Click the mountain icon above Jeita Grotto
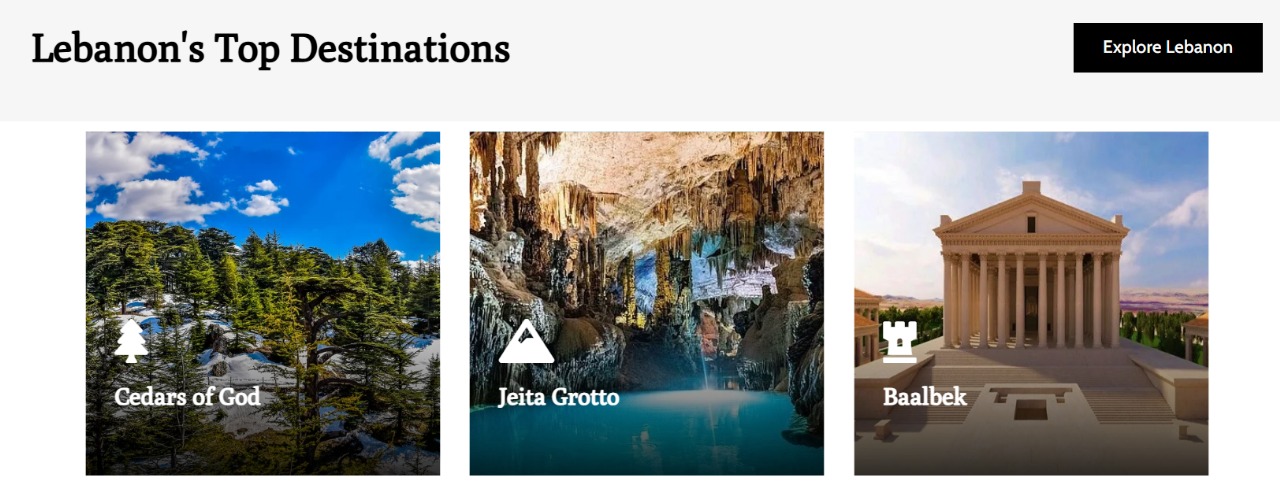The image size is (1280, 488). pyautogui.click(x=526, y=341)
